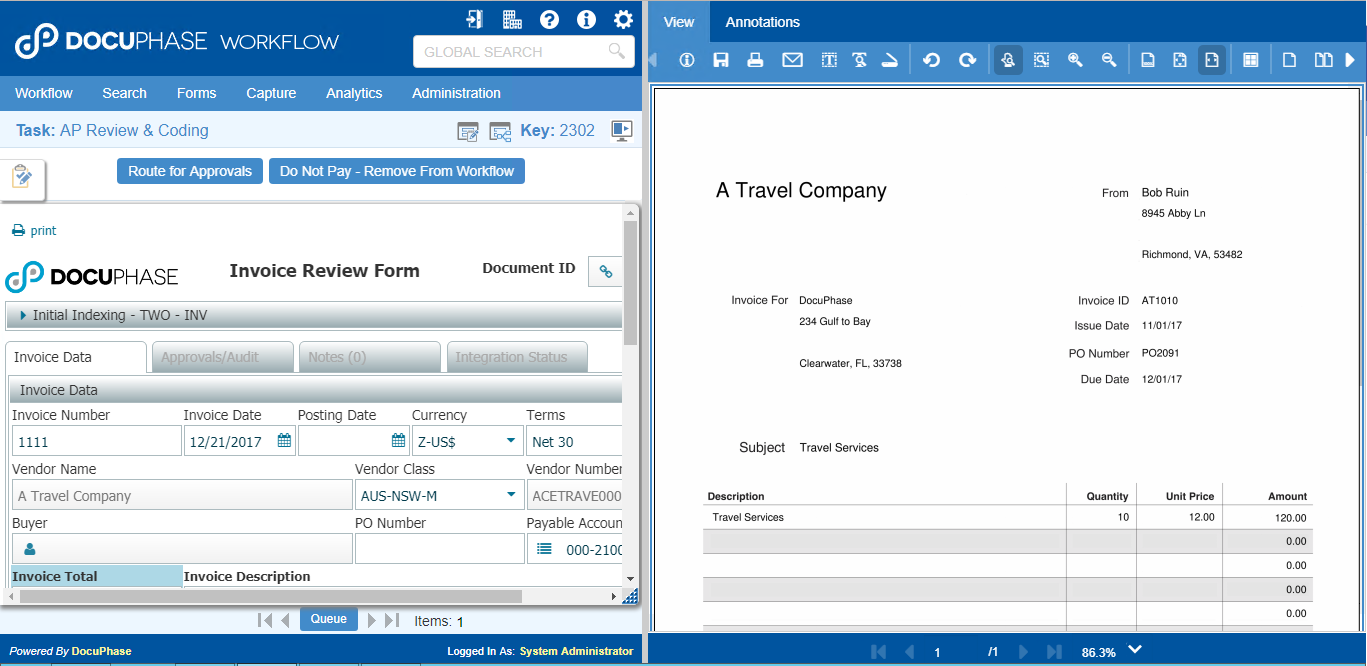Open the Integration Status tab

(516, 357)
